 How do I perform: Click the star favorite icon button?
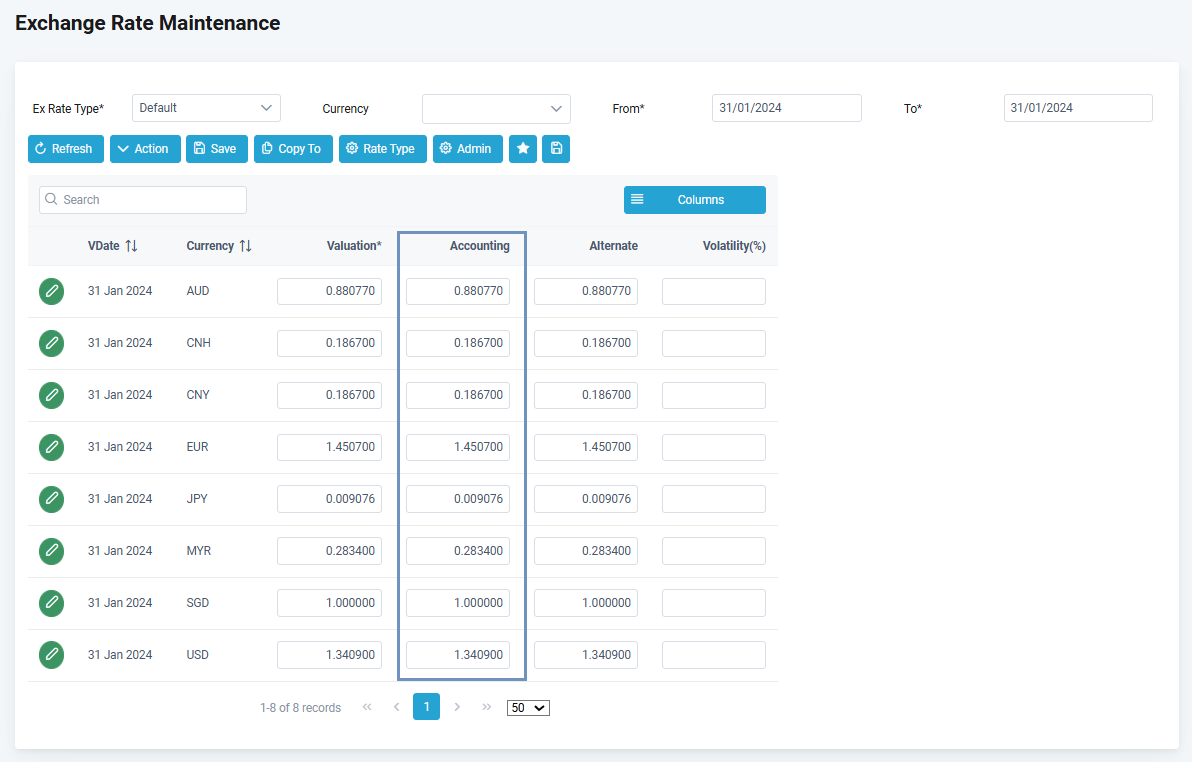[x=522, y=149]
